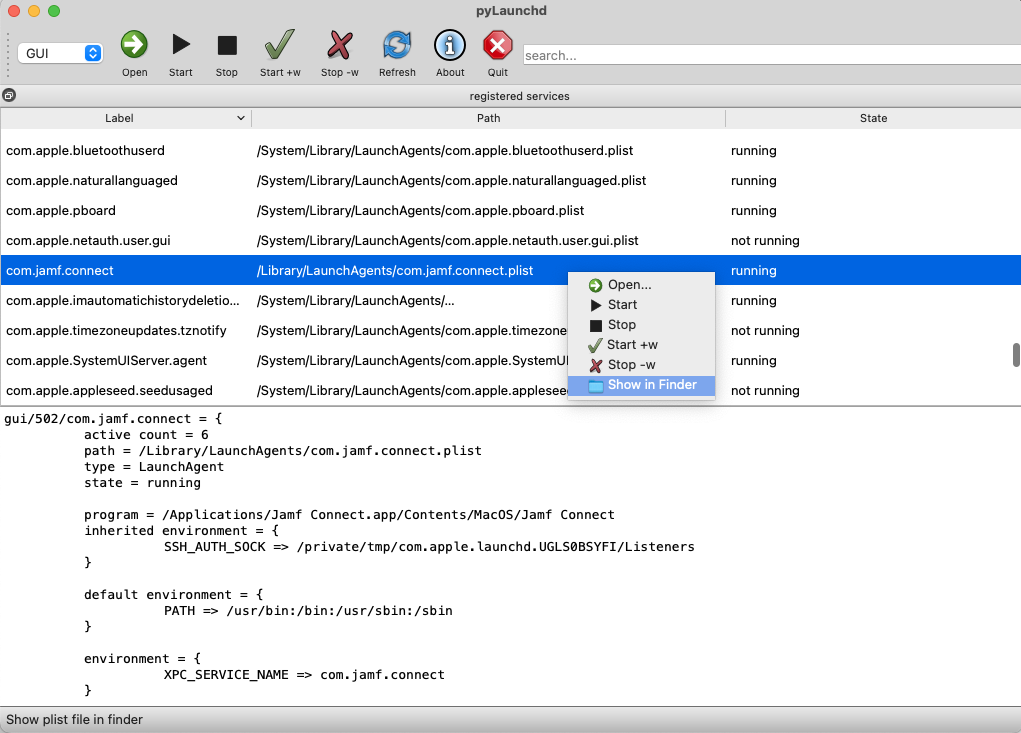
Task: Choose Stop from the context menu
Action: click(x=641, y=324)
